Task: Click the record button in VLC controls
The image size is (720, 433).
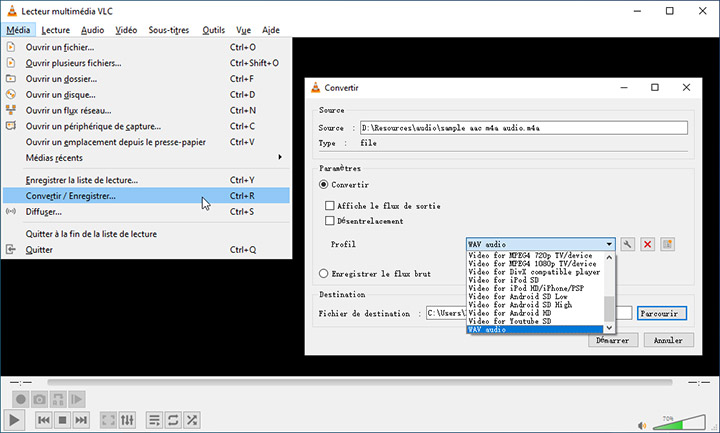Action: click(21, 399)
